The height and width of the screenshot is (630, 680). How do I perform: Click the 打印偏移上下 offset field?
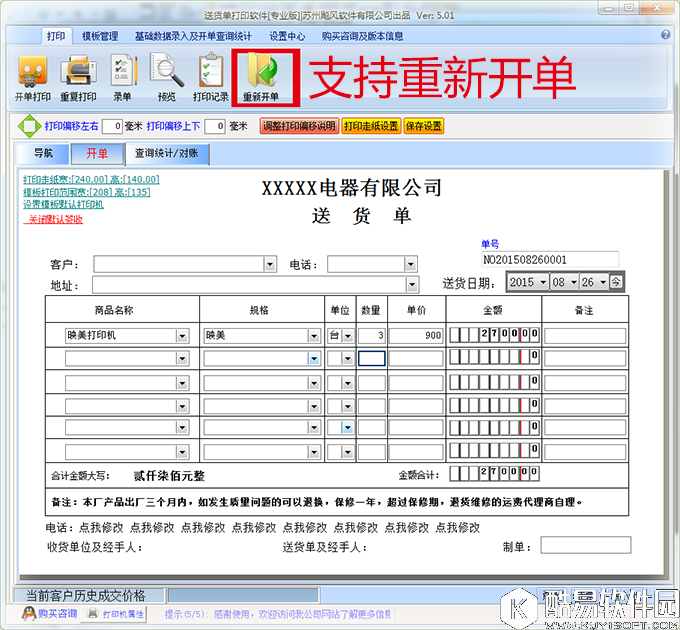click(215, 126)
